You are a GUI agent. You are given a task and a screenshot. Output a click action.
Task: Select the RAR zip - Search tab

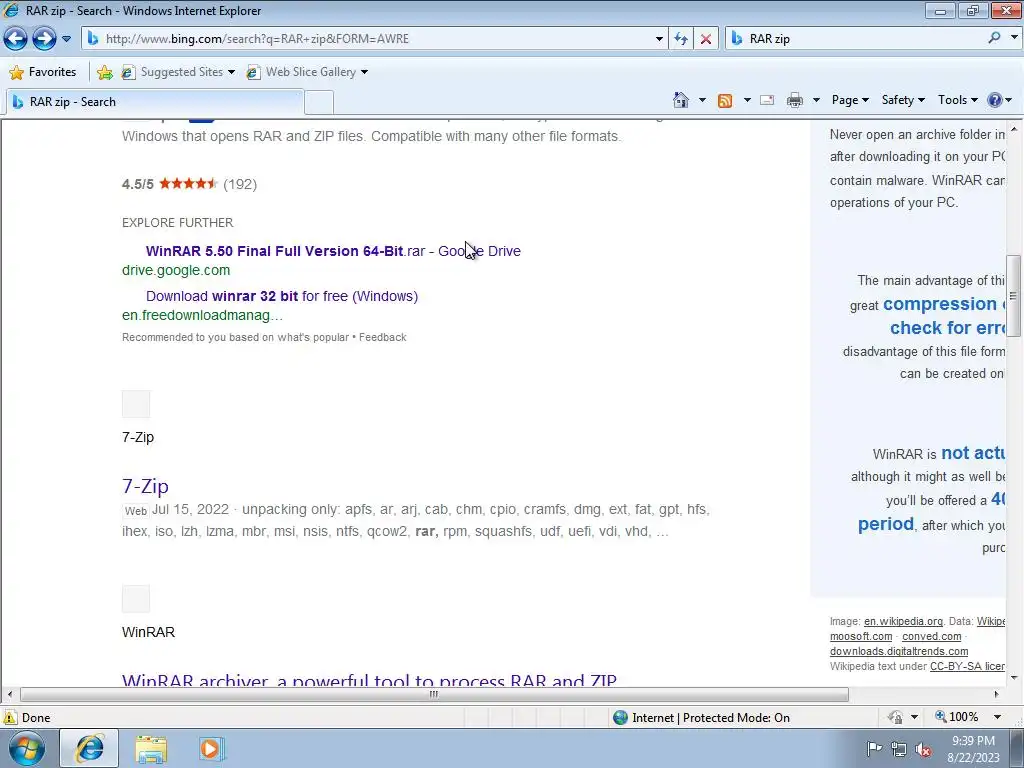point(154,102)
